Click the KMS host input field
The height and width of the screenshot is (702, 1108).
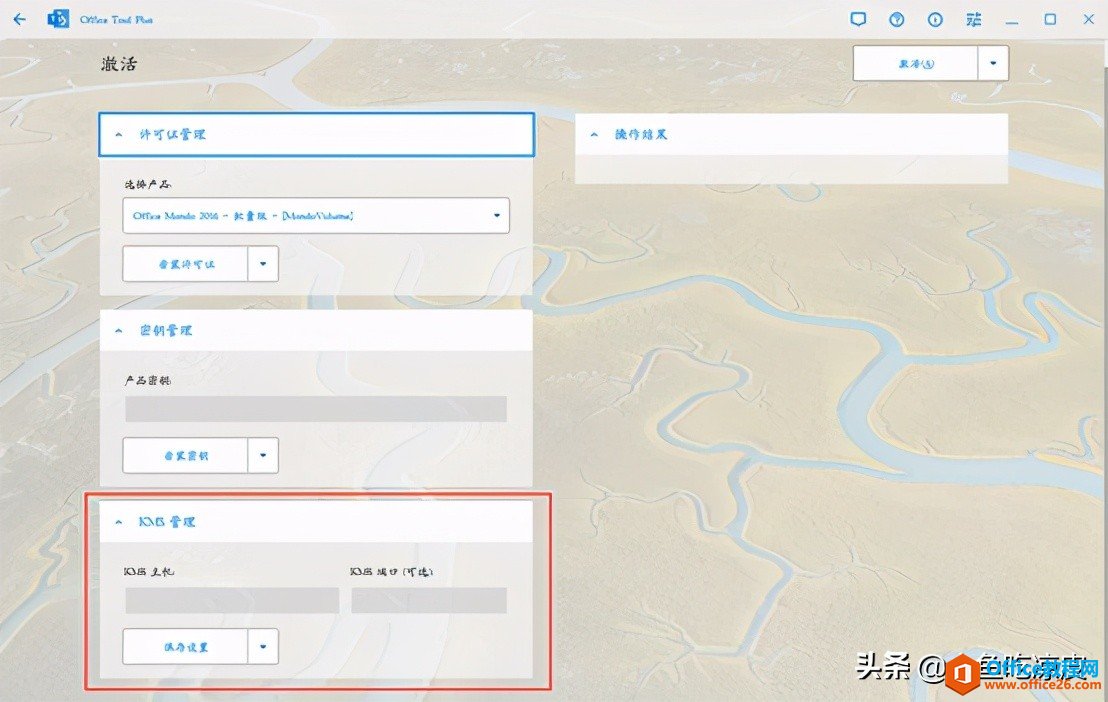pyautogui.click(x=231, y=599)
